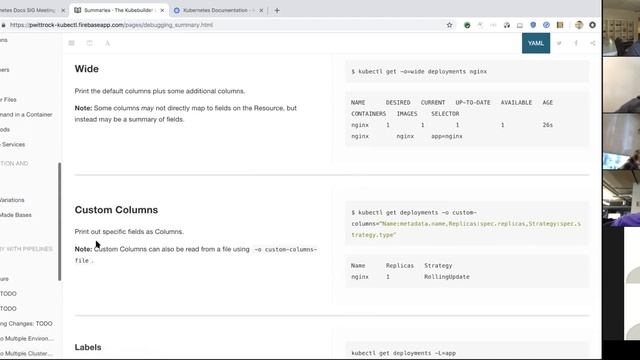The width and height of the screenshot is (640, 360).
Task: Share page on Twitter icon
Action: click(559, 43)
